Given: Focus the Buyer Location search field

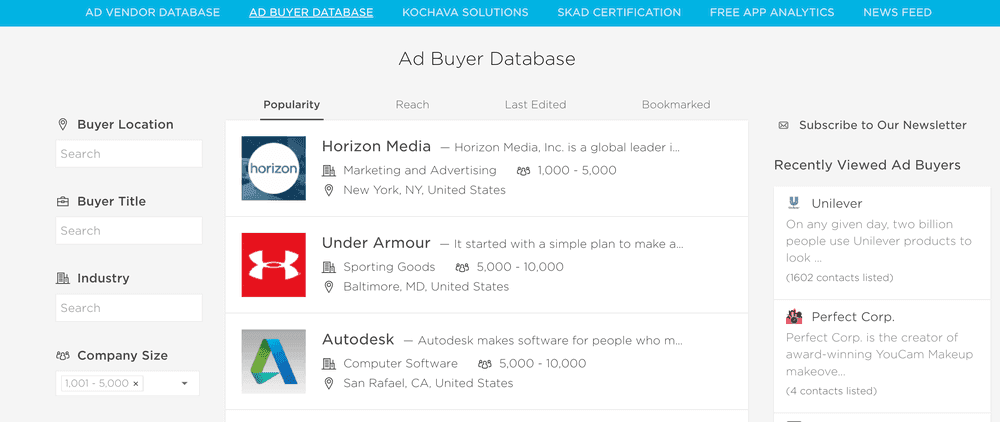Looking at the screenshot, I should coord(129,154).
